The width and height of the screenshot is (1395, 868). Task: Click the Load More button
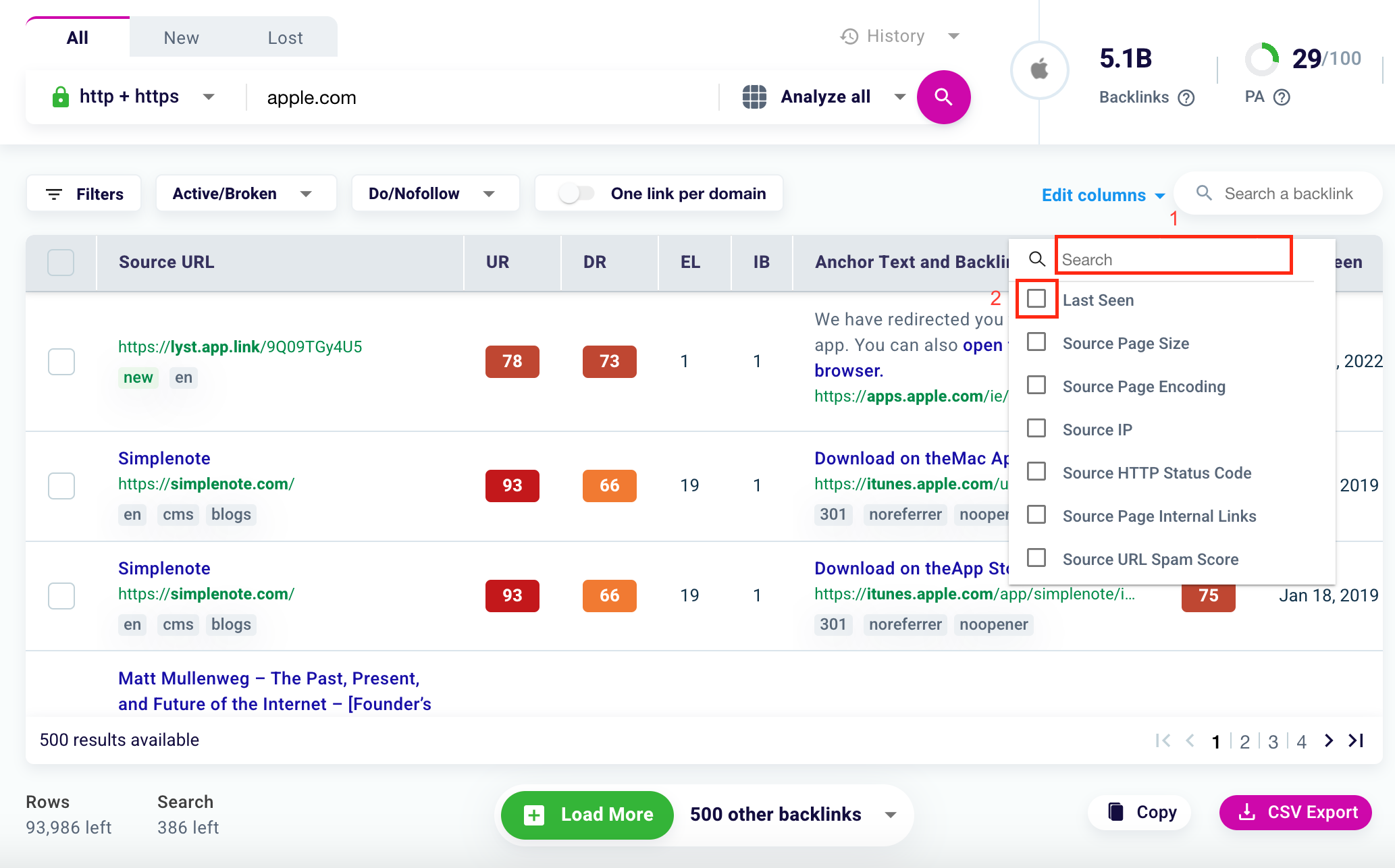coord(586,815)
